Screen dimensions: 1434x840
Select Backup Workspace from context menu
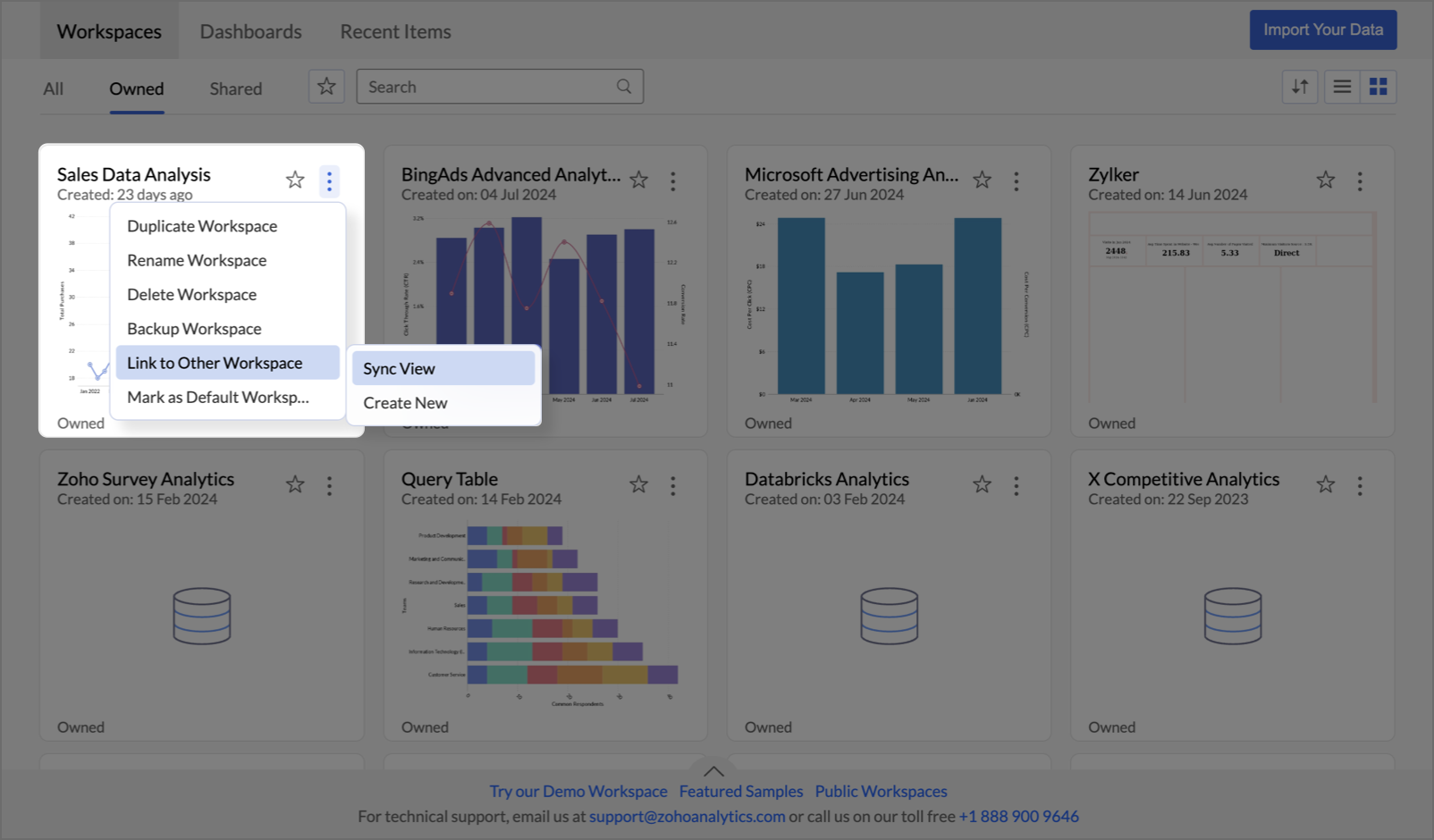[194, 329]
